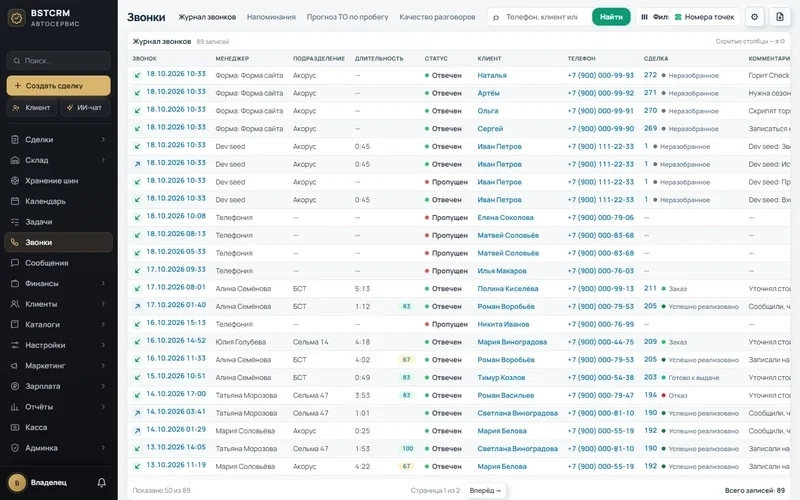Expand the Зарплата submenu chevron
Screen dimensions: 800x500
click(x=103, y=386)
